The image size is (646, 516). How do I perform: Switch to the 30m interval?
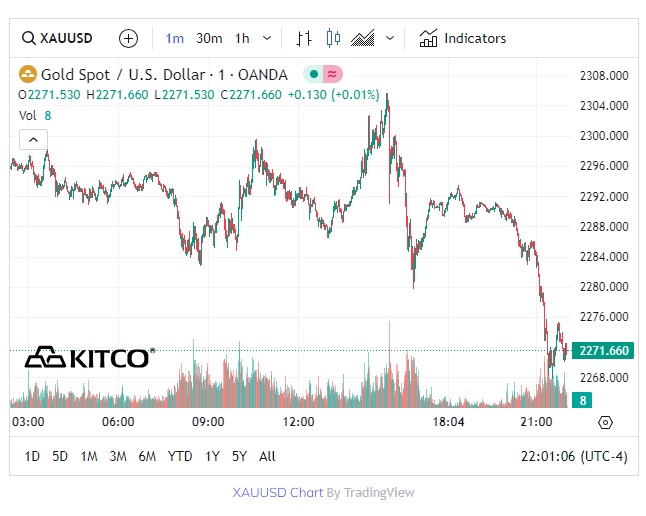click(x=209, y=38)
